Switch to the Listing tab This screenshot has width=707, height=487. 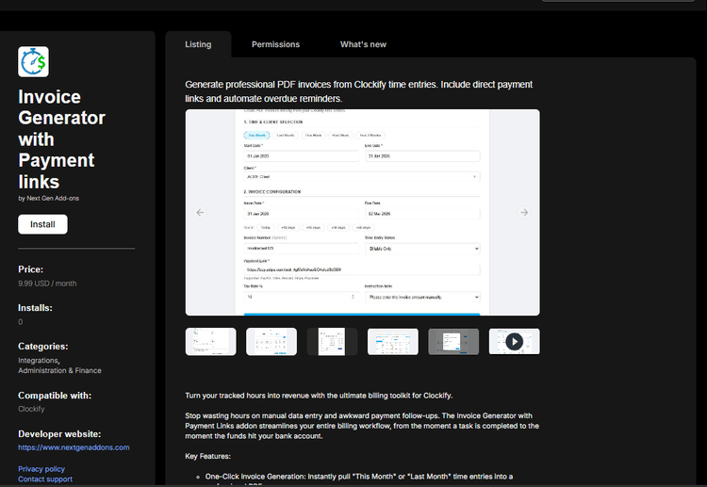(198, 44)
